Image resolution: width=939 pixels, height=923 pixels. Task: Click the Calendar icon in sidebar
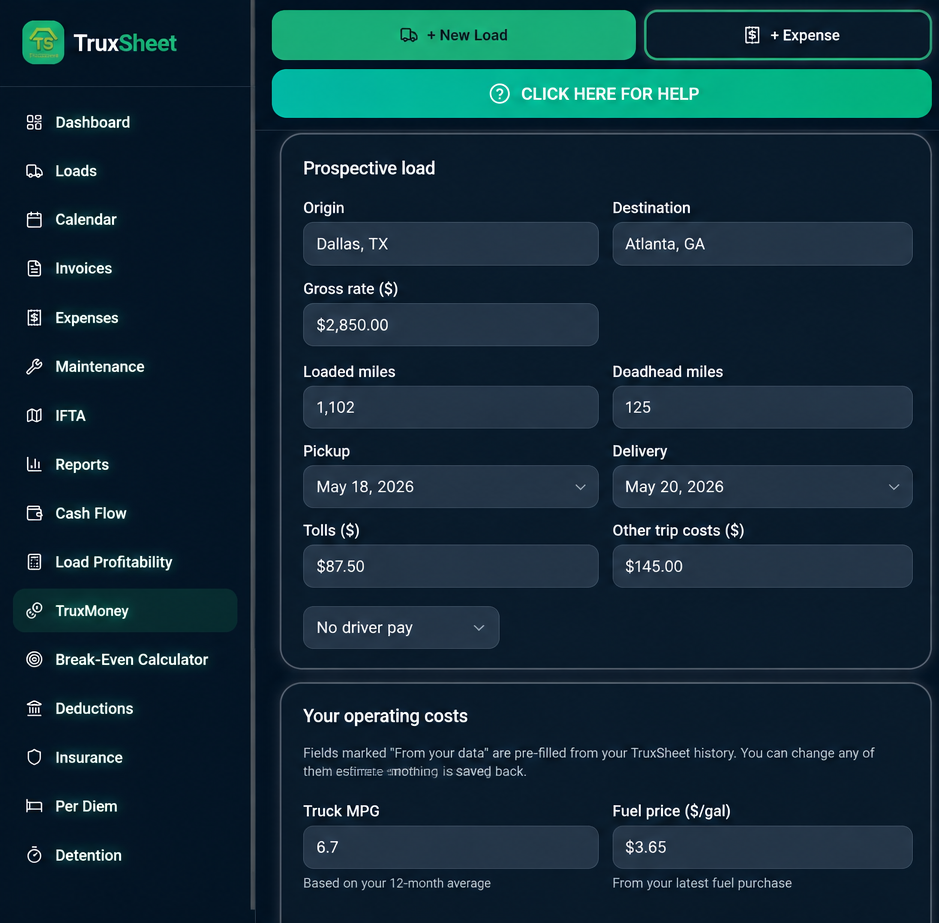pyautogui.click(x=34, y=220)
